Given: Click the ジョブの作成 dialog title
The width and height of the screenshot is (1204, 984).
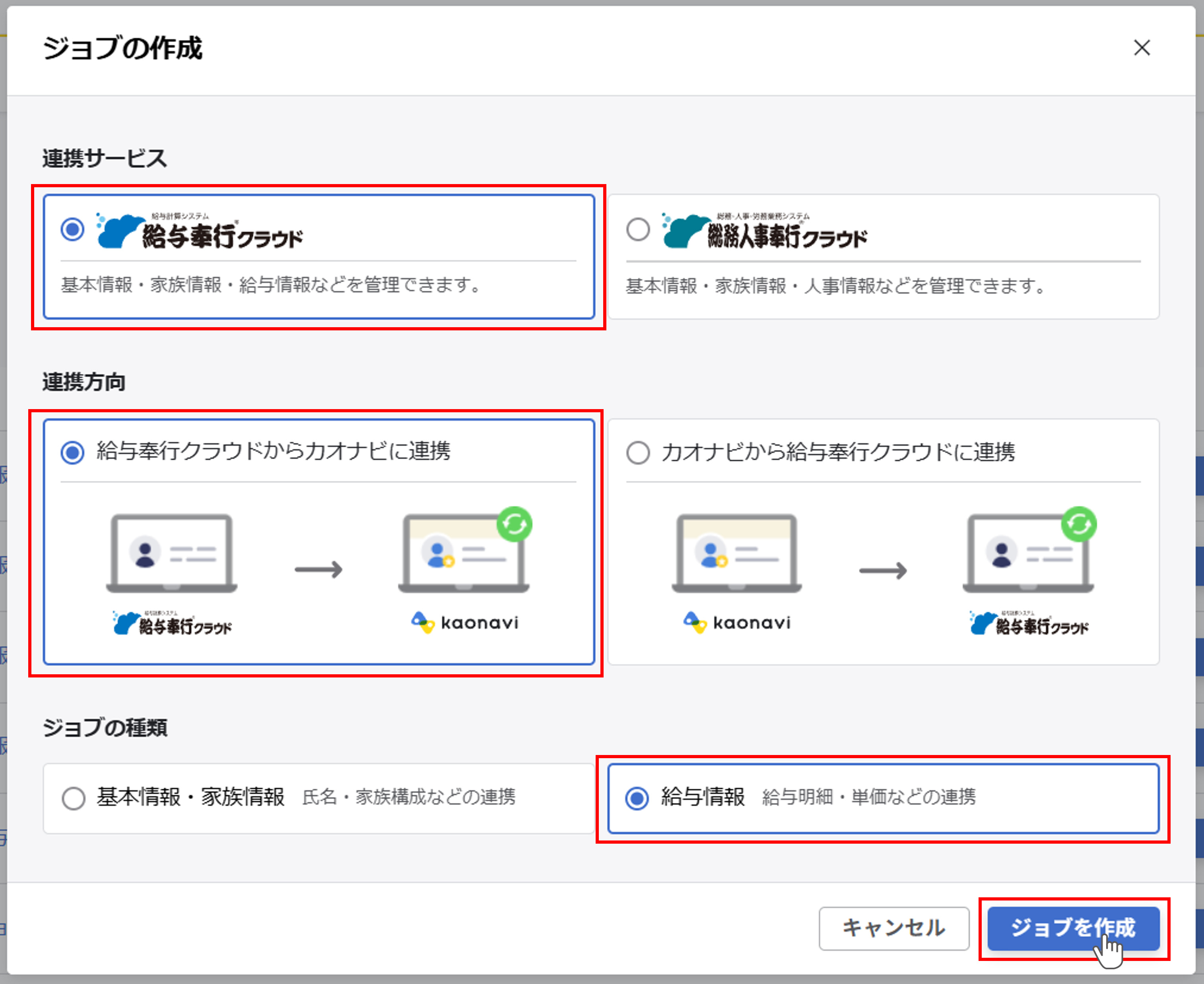Looking at the screenshot, I should pyautogui.click(x=122, y=48).
